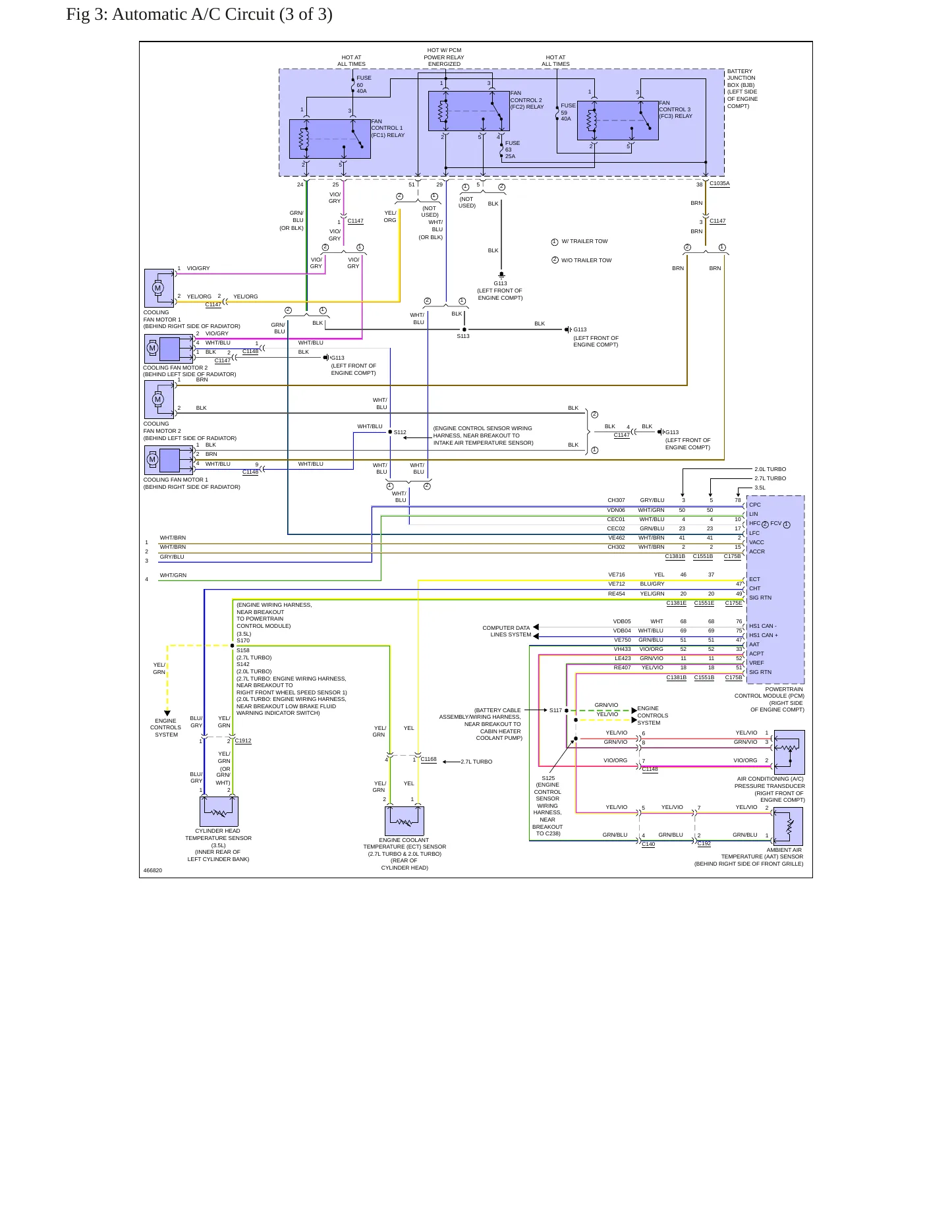The width and height of the screenshot is (952, 1232).
Task: Click the diagram number 466820
Action: pyautogui.click(x=152, y=870)
